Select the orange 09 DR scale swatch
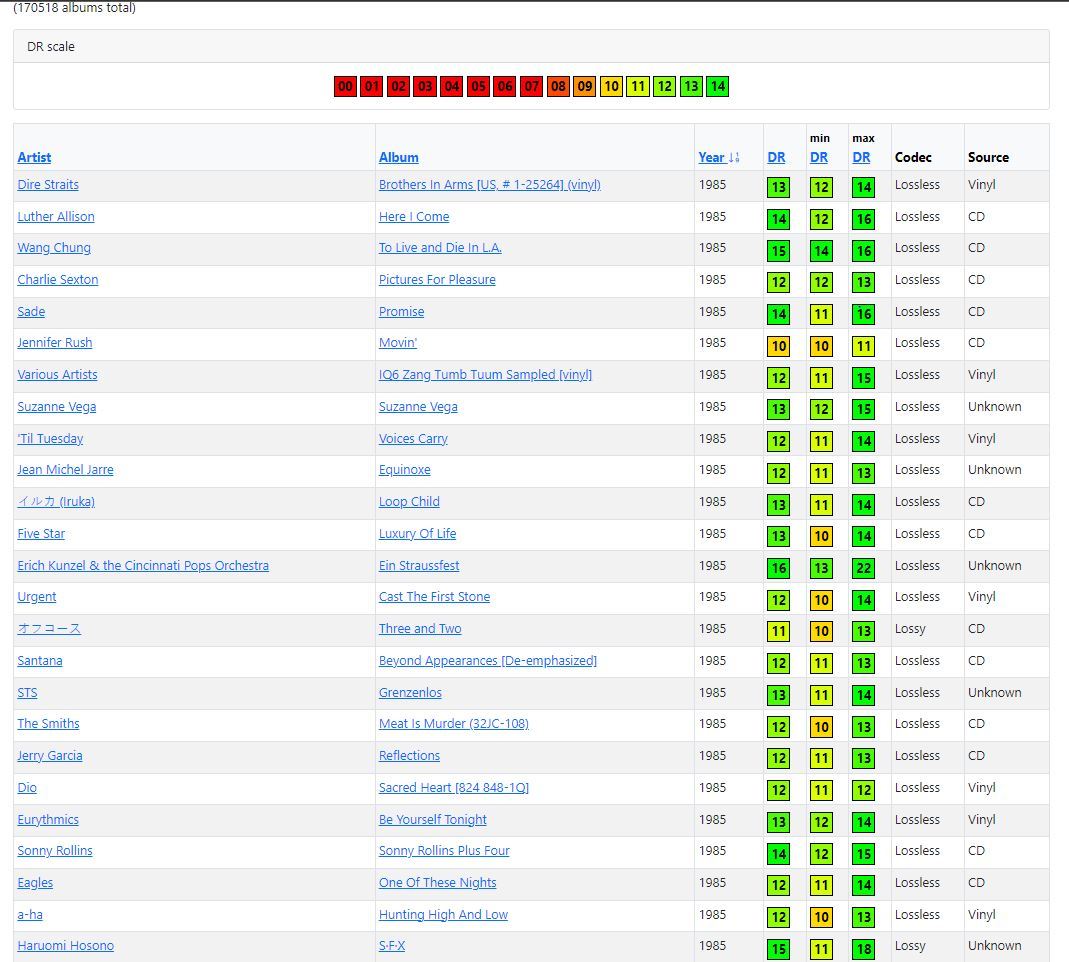1069x962 pixels. (x=584, y=87)
